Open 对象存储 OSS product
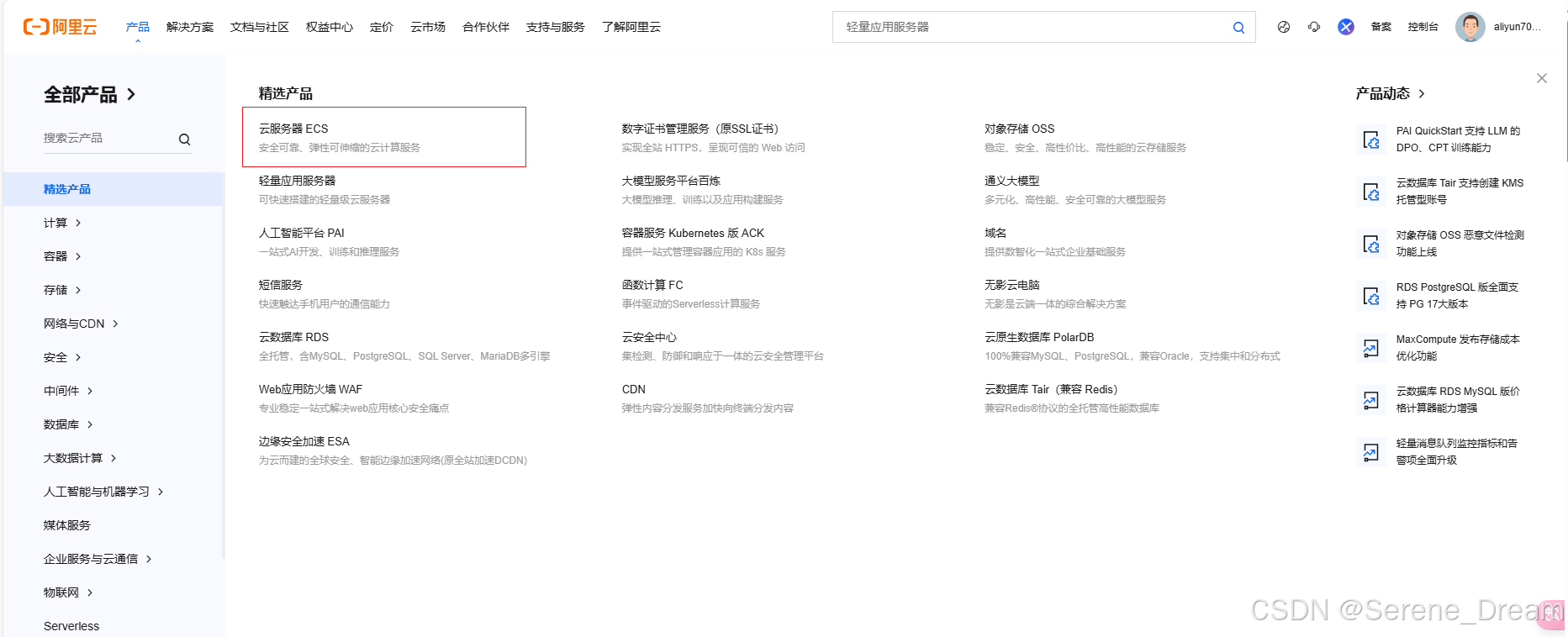Viewport: 1568px width, 637px height. 1019,129
